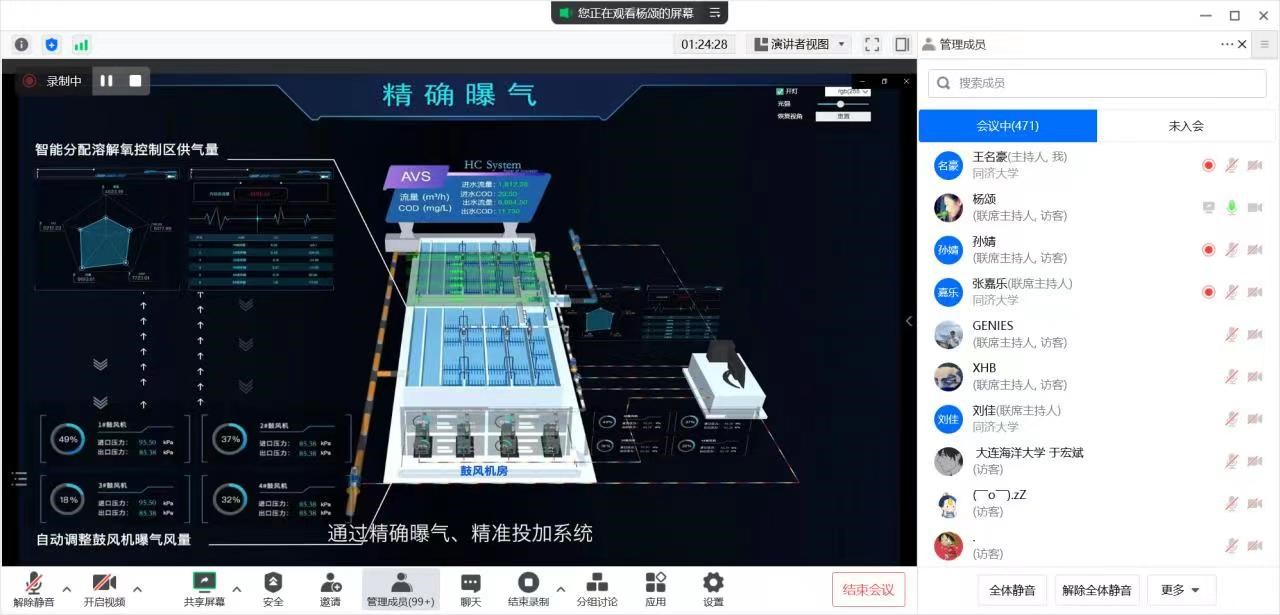Open the 聊天 chat icon
1280x615 pixels.
[x=471, y=582]
